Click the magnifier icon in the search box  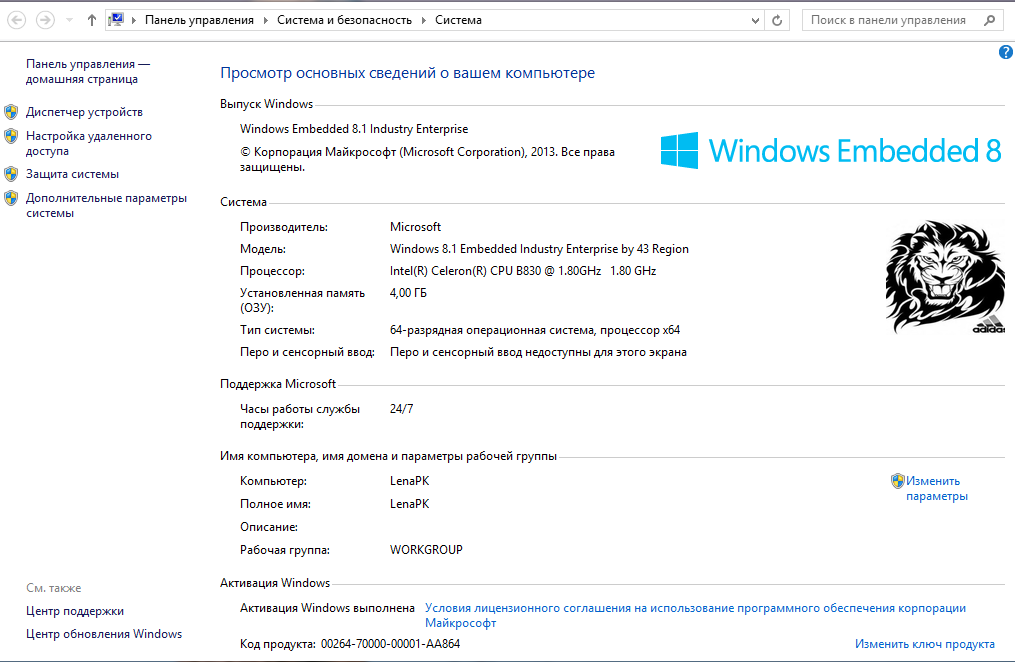[988, 20]
